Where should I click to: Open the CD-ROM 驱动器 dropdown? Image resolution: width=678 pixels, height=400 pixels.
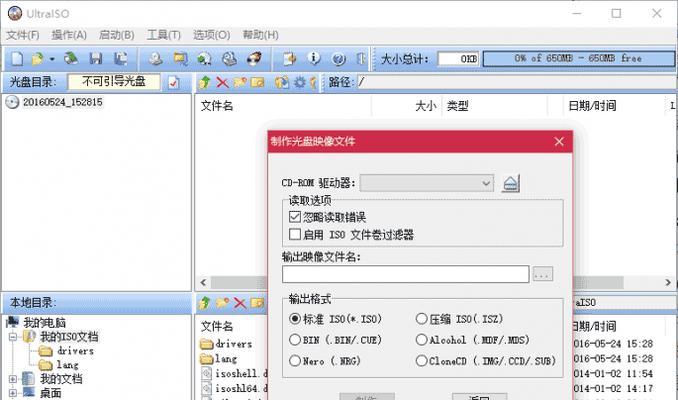click(x=427, y=183)
